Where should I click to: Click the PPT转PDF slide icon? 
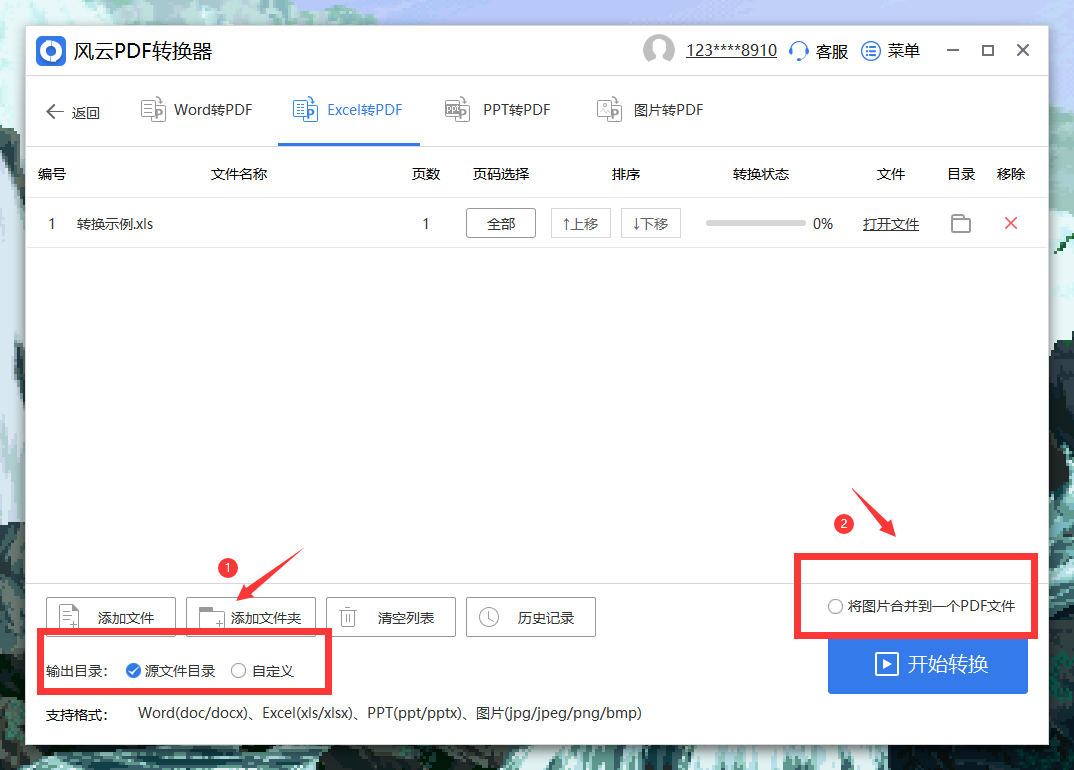(x=457, y=110)
